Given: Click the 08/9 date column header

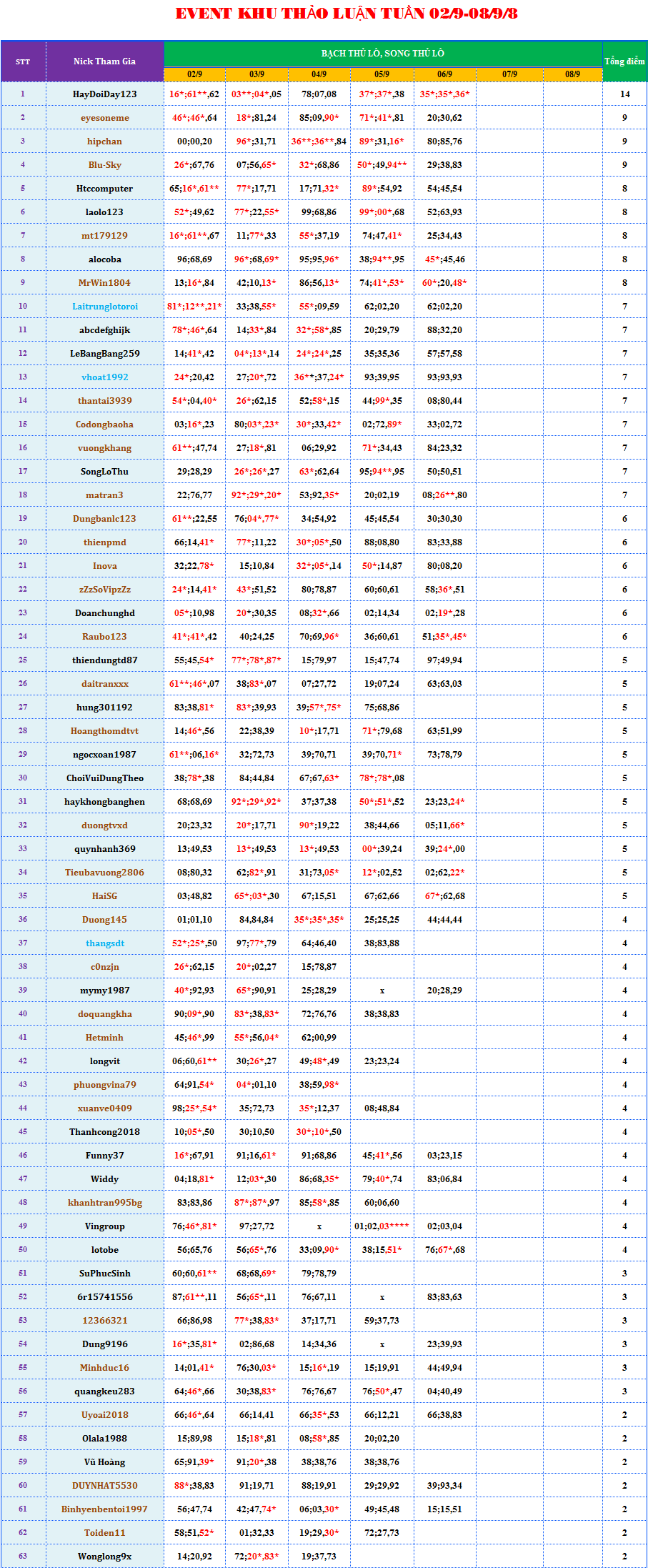Looking at the screenshot, I should point(572,74).
